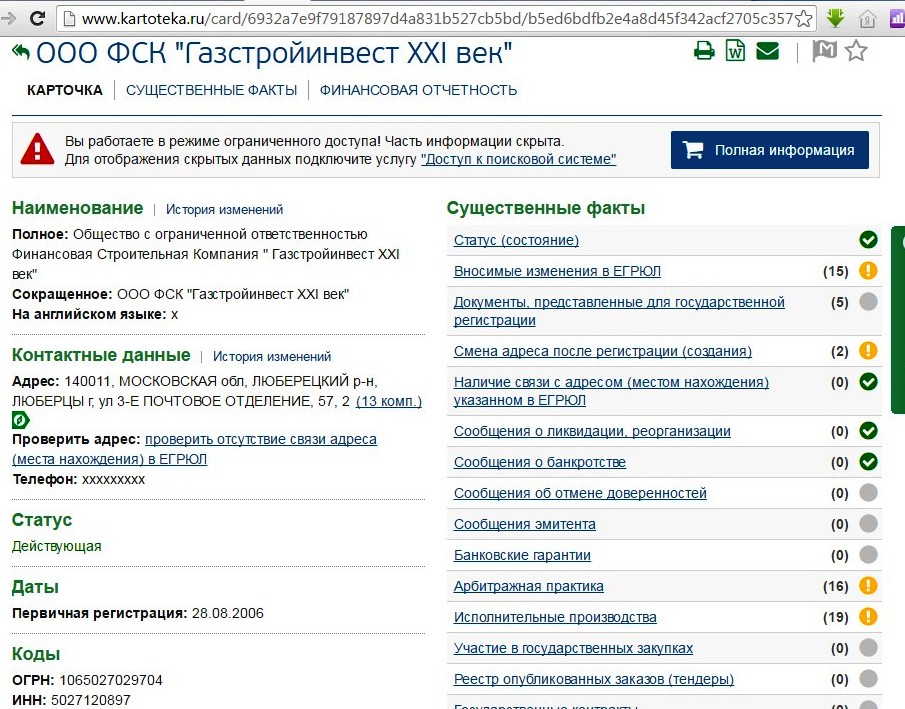Click the company title ООО ФСК heading
The height and width of the screenshot is (709, 905).
(274, 53)
